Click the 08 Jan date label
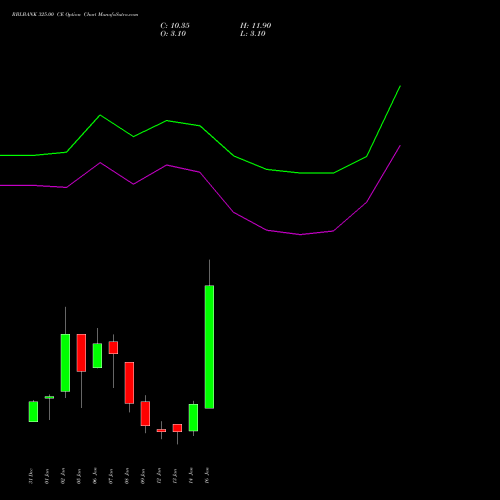 [x=127, y=476]
